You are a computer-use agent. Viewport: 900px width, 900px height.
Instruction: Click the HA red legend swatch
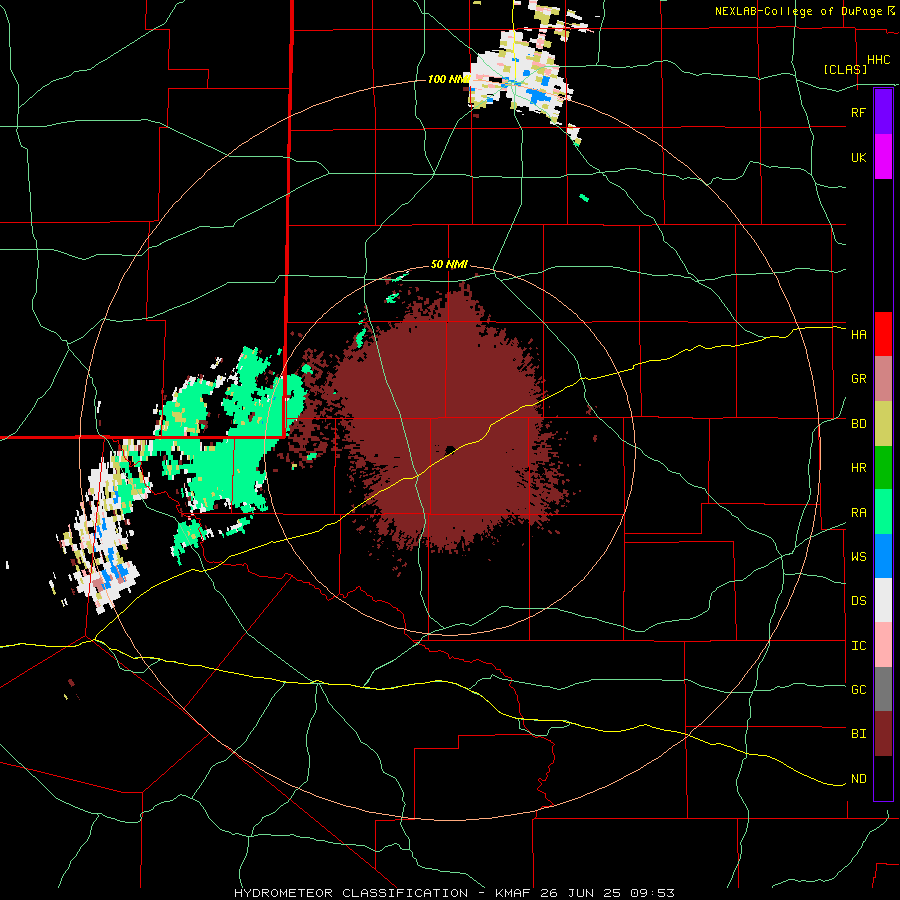883,334
